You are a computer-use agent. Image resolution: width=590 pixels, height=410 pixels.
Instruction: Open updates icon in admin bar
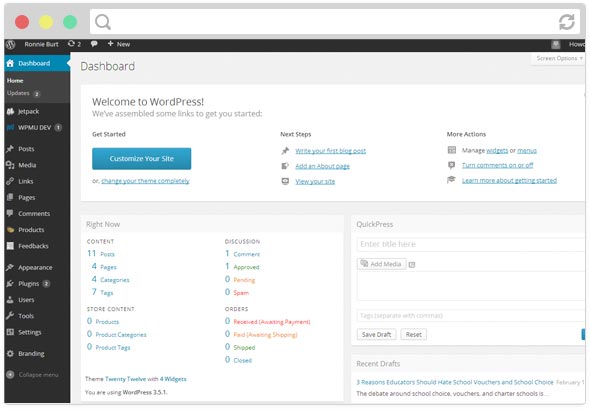coord(71,44)
